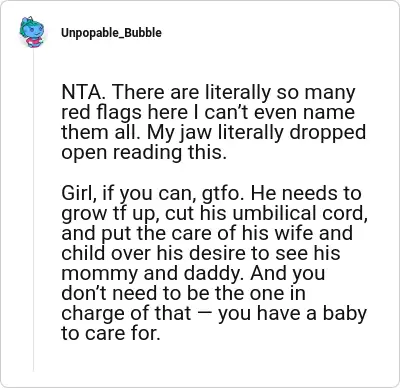
Task: Click the second paragraph starting 'Girl, if you can'
Action: coord(214,263)
